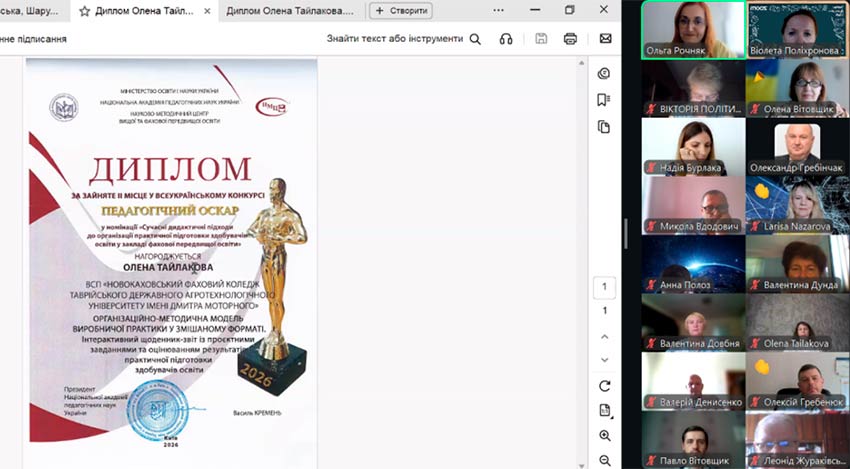Click the rotate page icon
The height and width of the screenshot is (469, 850).
(x=604, y=386)
